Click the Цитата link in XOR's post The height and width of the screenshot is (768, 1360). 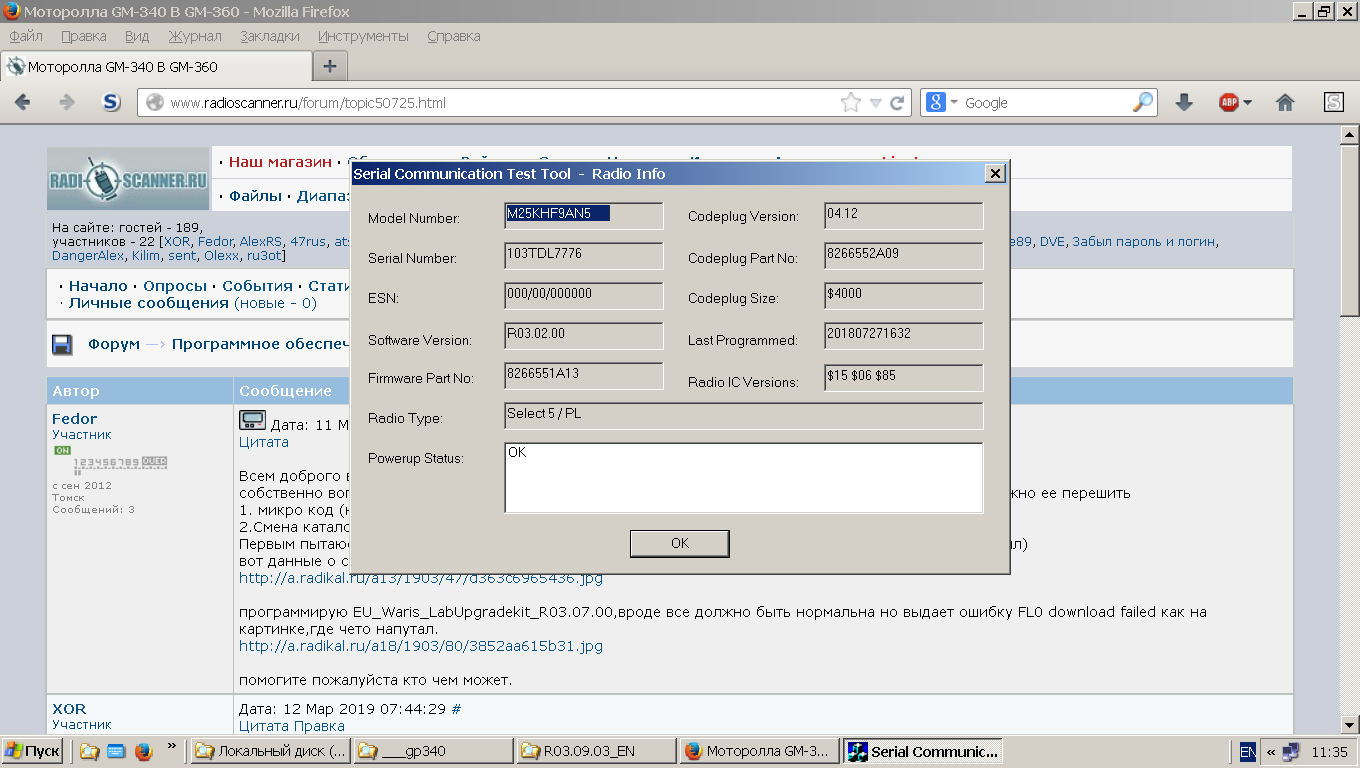264,726
